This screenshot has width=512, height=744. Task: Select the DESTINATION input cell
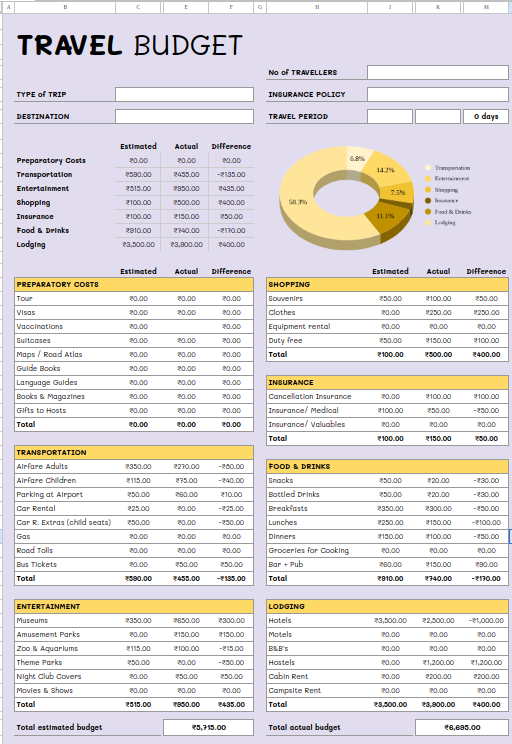point(184,116)
